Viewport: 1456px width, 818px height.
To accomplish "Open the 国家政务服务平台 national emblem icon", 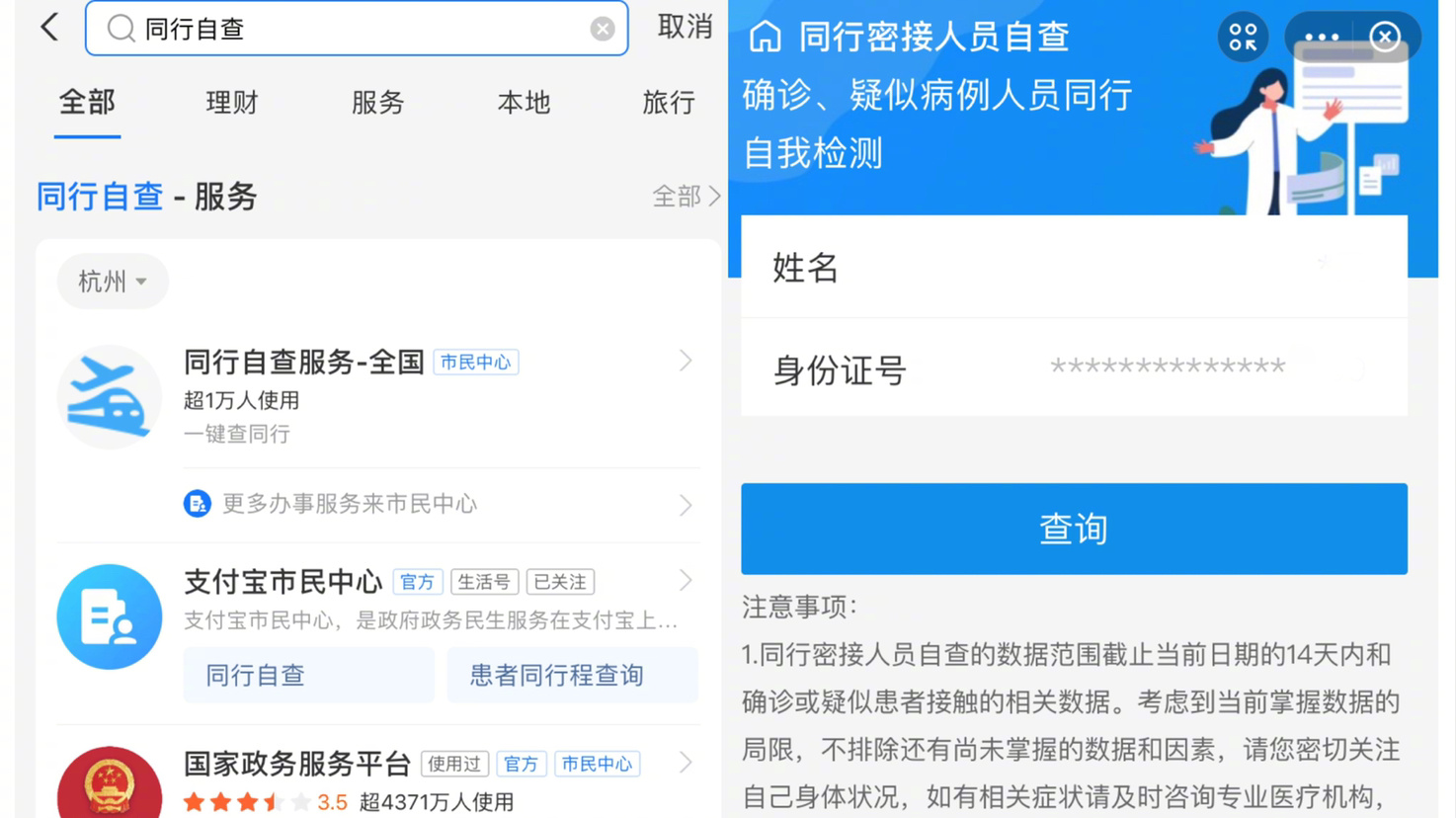I will [110, 782].
